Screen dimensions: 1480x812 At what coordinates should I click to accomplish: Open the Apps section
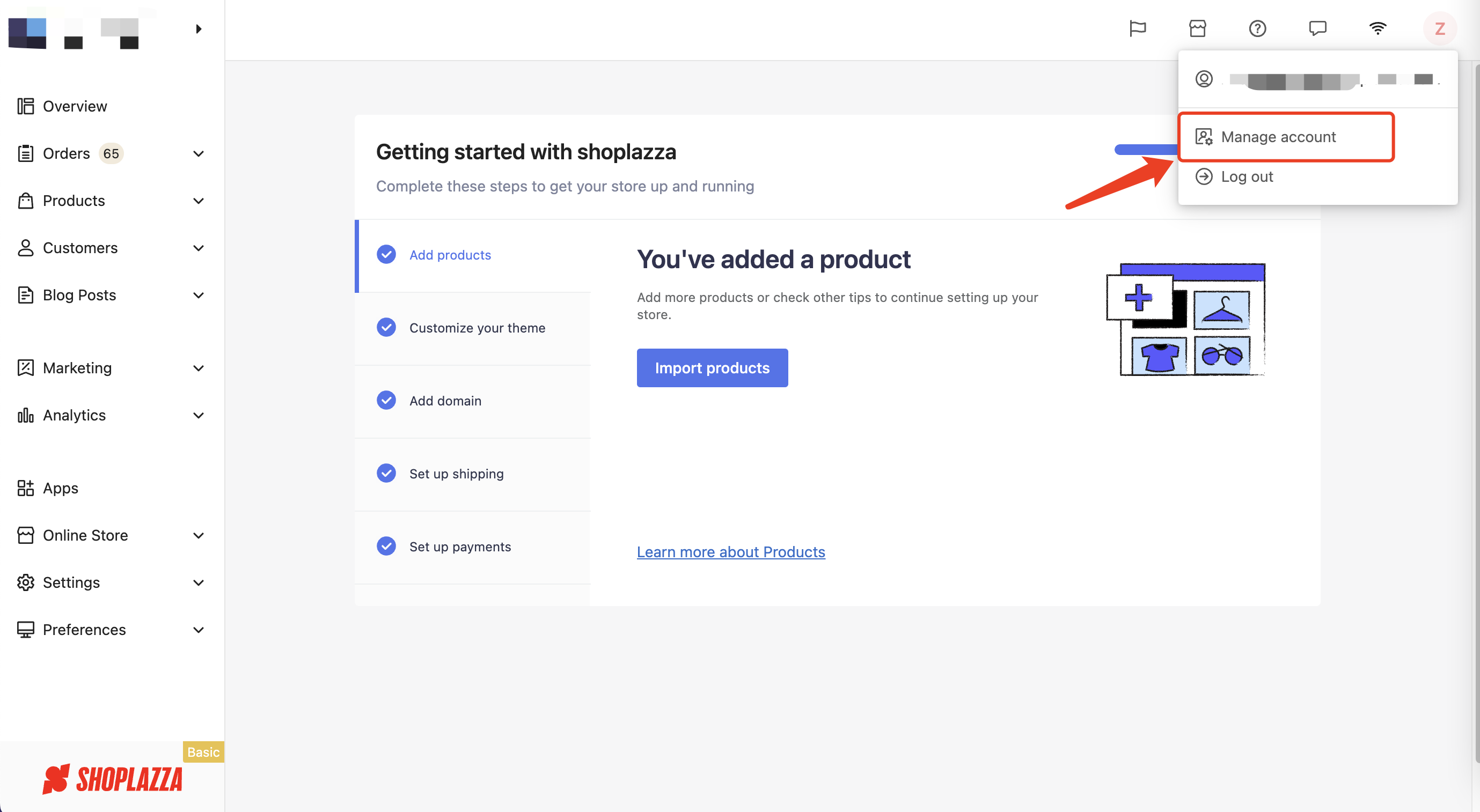pyautogui.click(x=60, y=488)
